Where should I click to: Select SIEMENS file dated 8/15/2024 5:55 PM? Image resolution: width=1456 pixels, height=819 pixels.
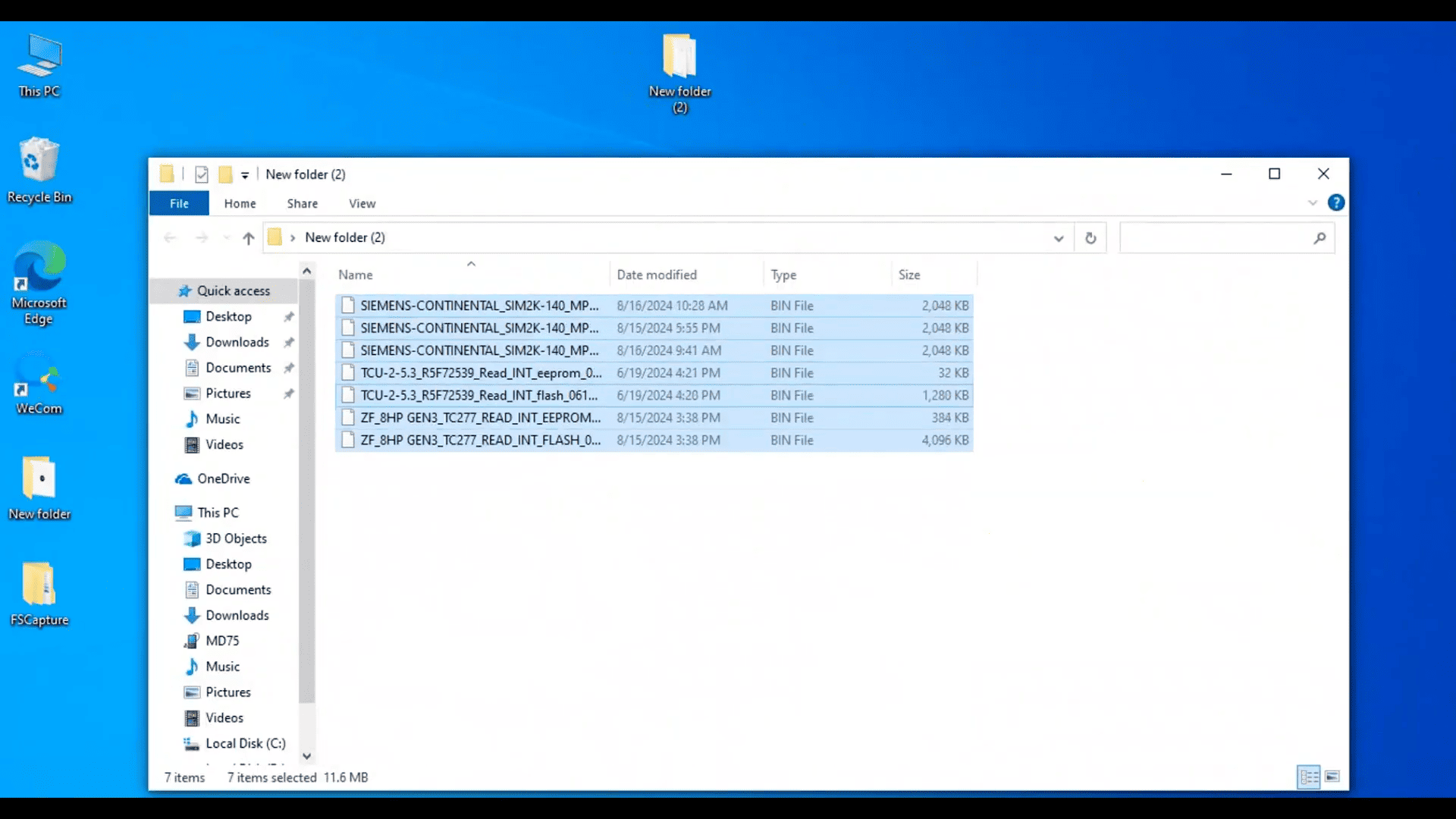[654, 328]
